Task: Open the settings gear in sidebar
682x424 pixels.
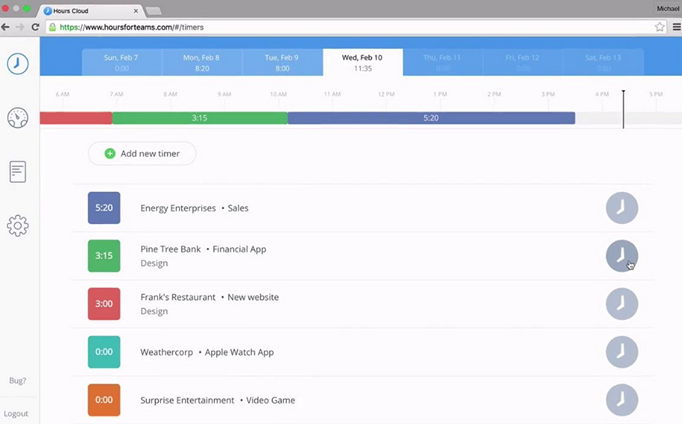Action: tap(17, 225)
